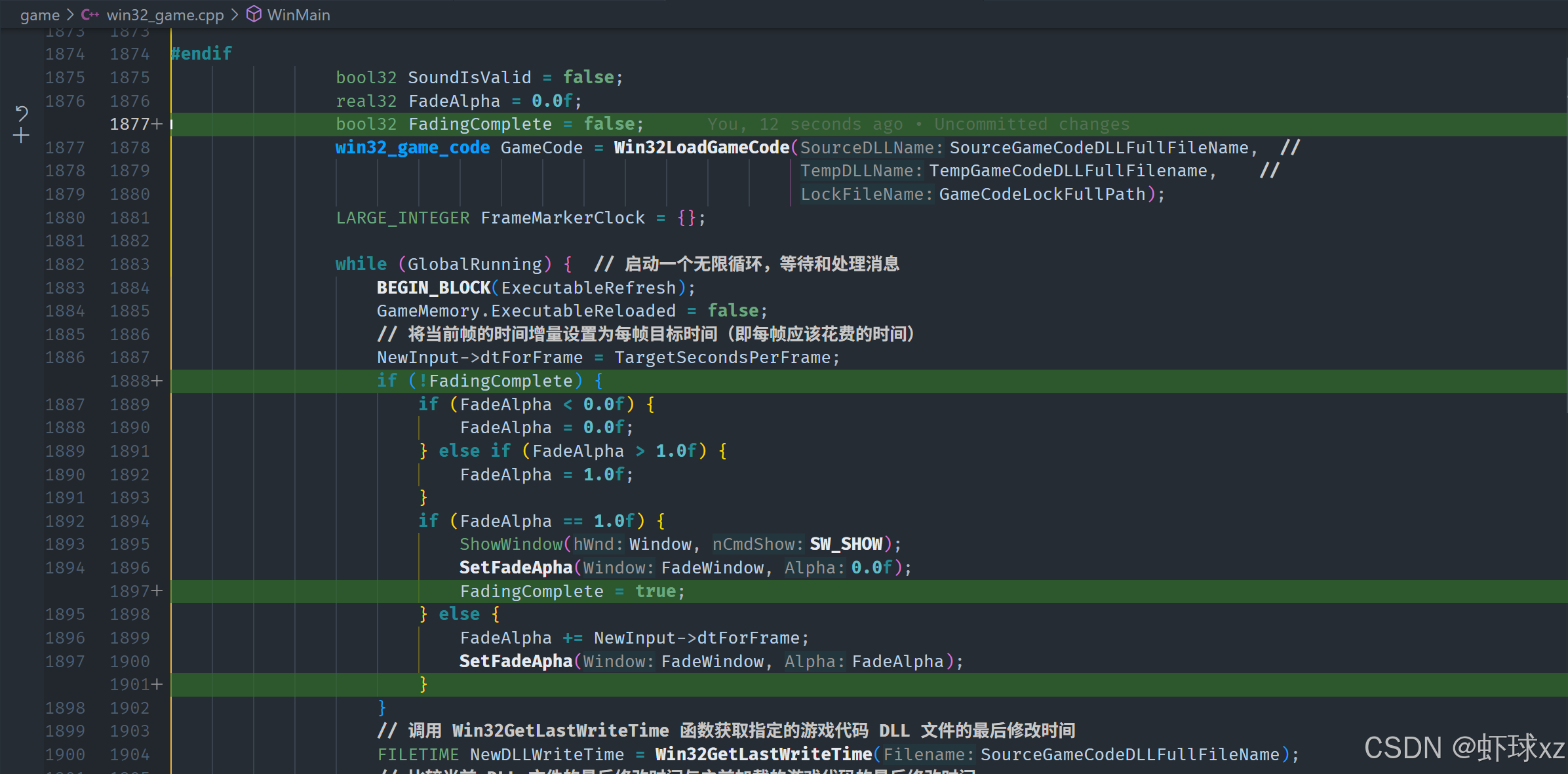This screenshot has height=774, width=1568.
Task: Place cursor on 'FadingComplete = true' line
Action: (572, 591)
